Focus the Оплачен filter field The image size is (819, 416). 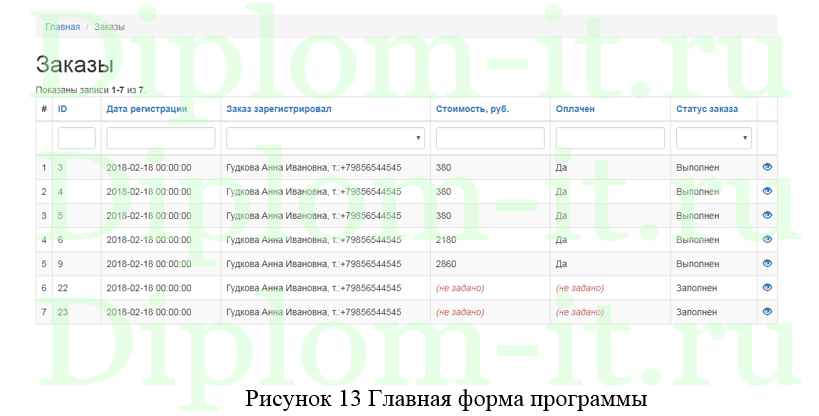tap(610, 138)
